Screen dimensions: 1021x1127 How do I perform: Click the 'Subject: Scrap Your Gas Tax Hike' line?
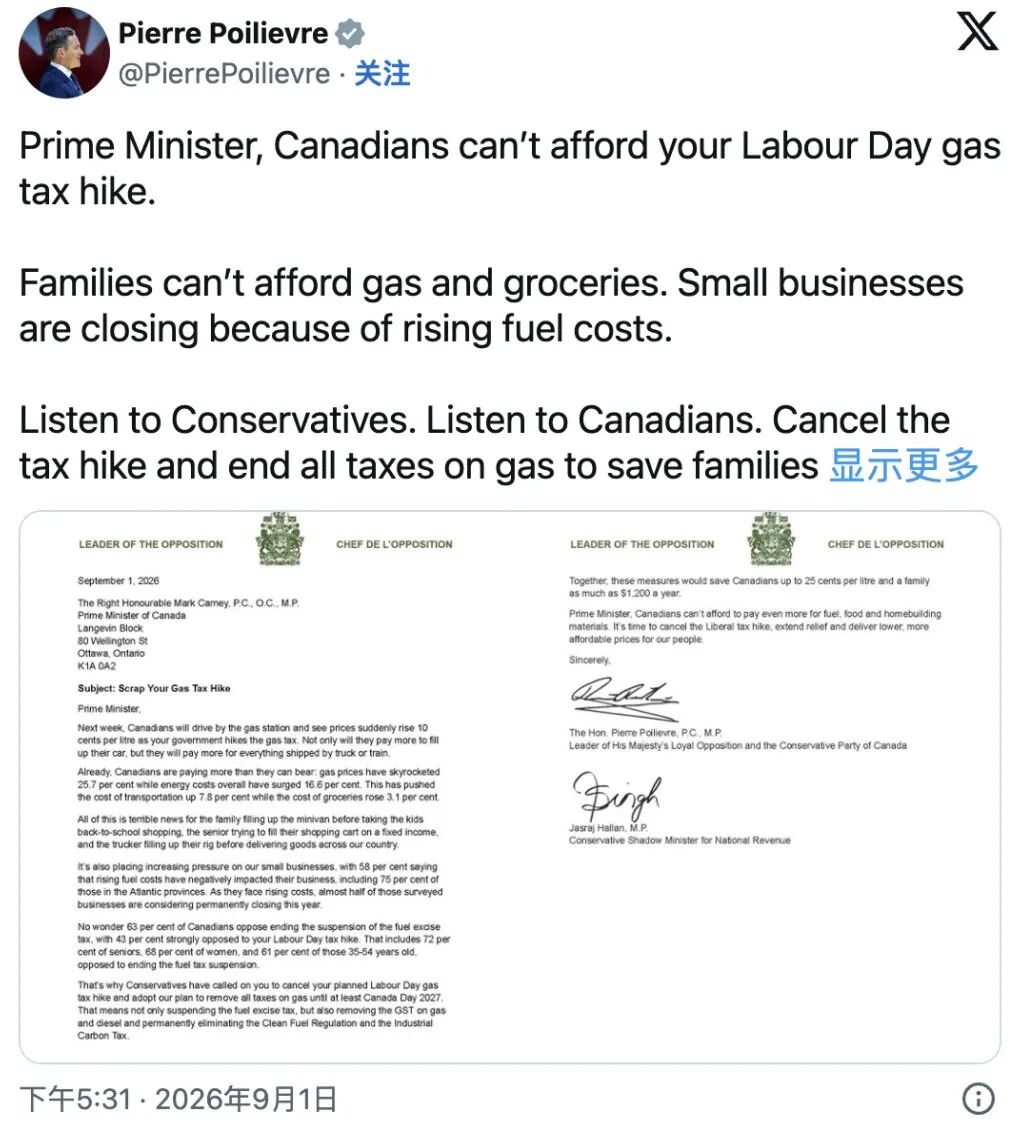[154, 688]
